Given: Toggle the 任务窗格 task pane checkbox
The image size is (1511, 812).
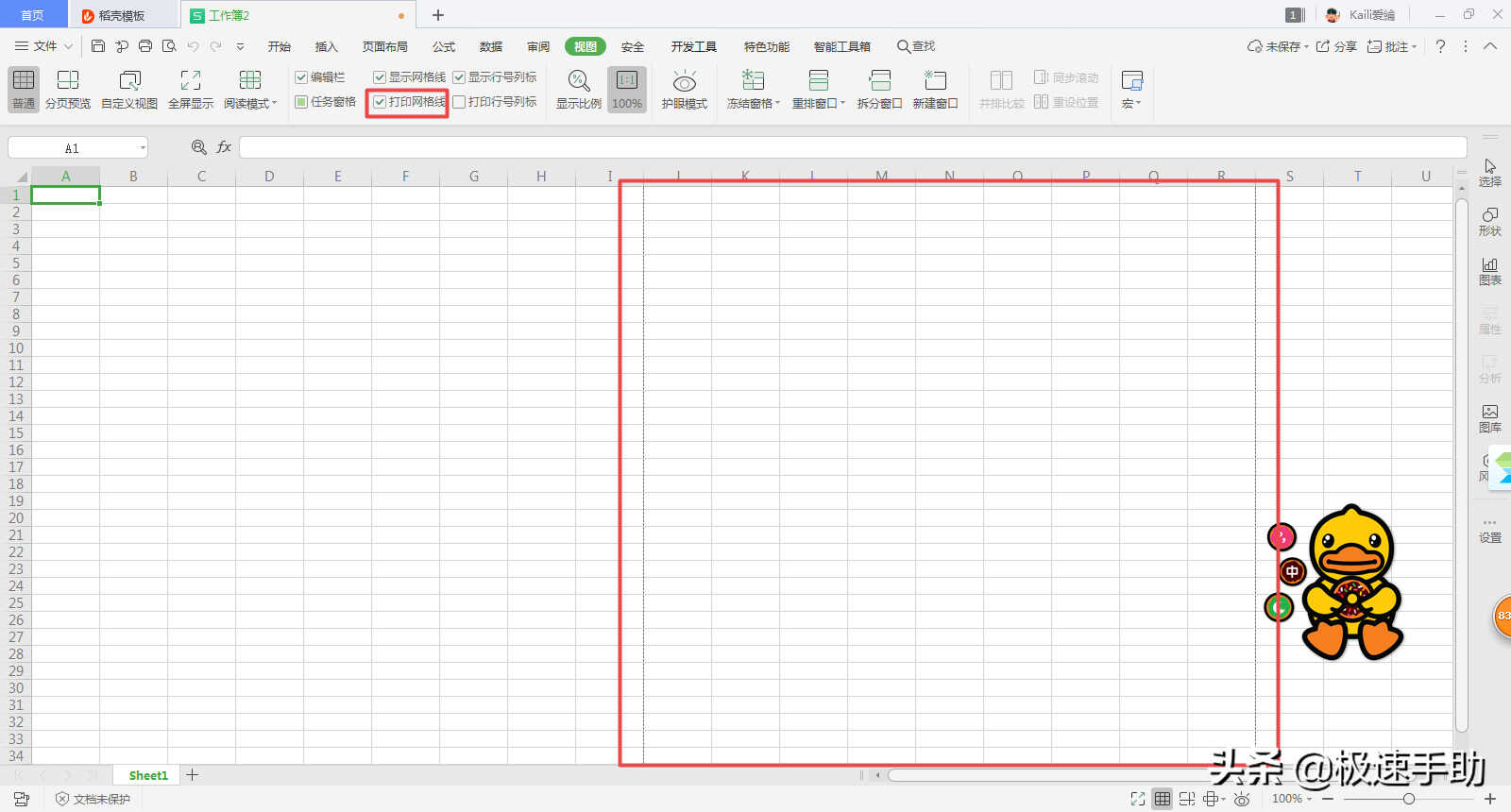Looking at the screenshot, I should pyautogui.click(x=302, y=102).
